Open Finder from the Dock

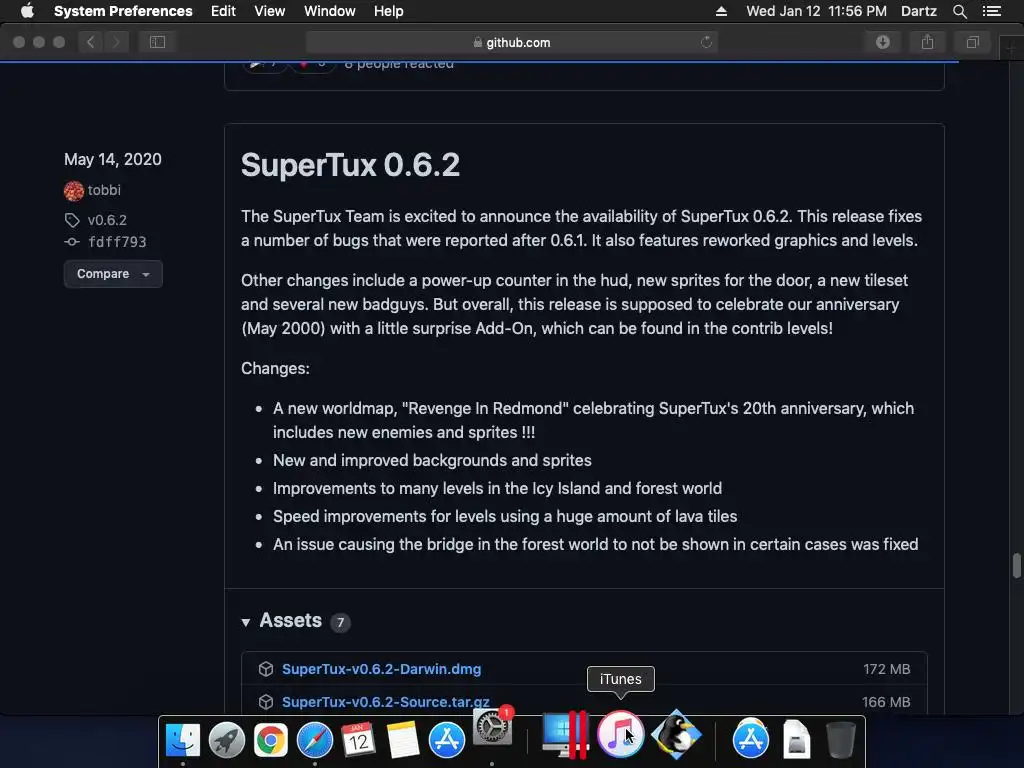point(183,740)
